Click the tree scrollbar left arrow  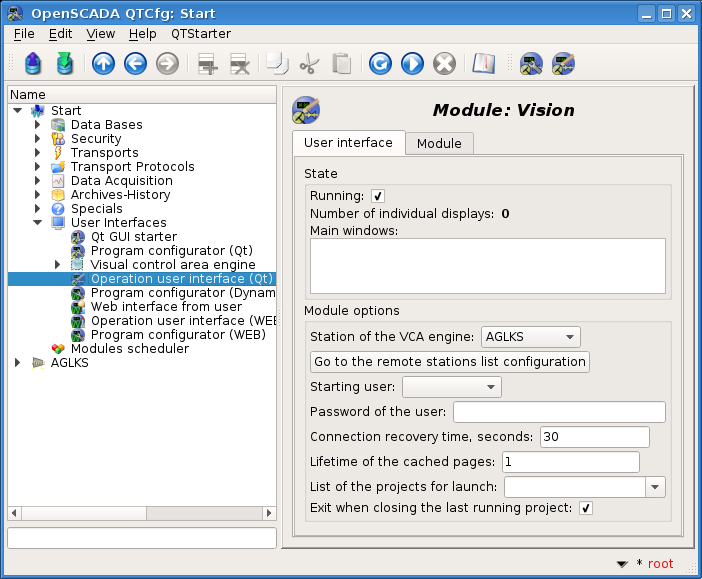[x=15, y=513]
